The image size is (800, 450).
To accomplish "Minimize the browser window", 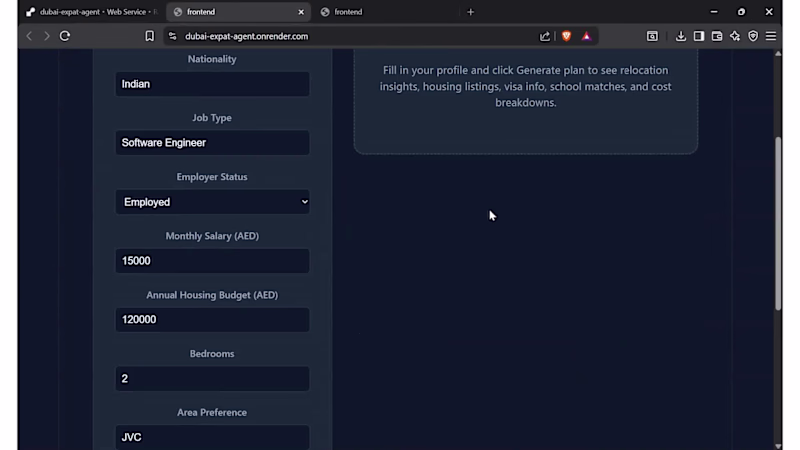I will coord(714,12).
